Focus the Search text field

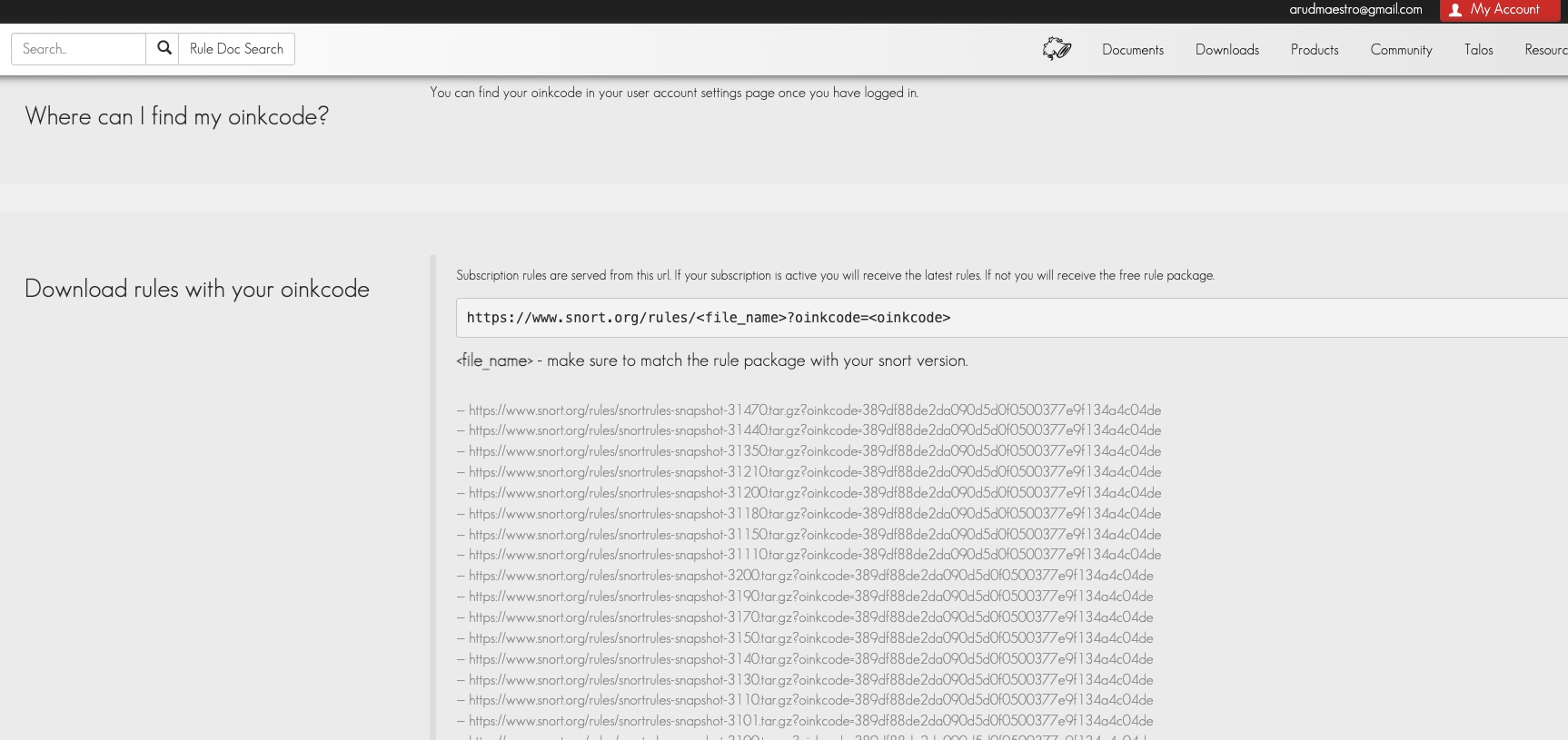(x=78, y=49)
